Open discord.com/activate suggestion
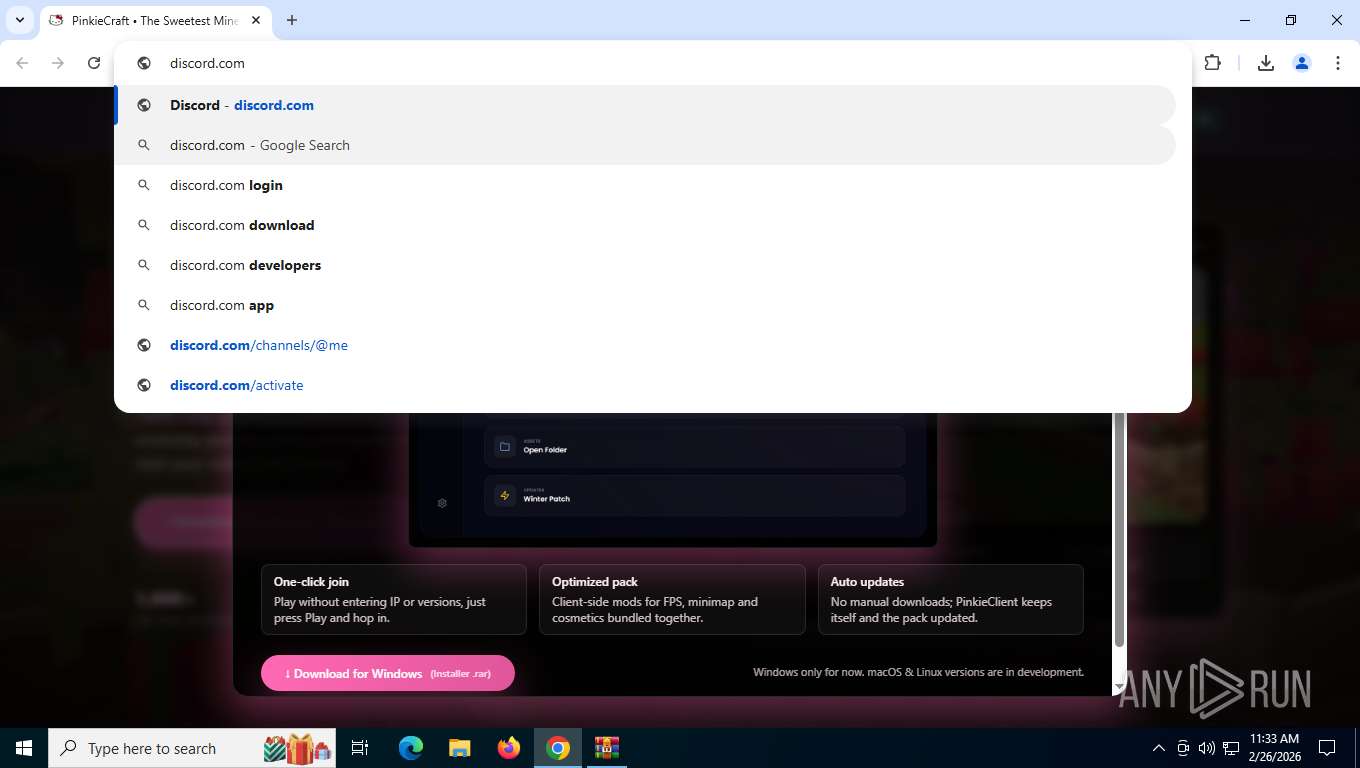This screenshot has width=1360, height=768. [x=645, y=385]
